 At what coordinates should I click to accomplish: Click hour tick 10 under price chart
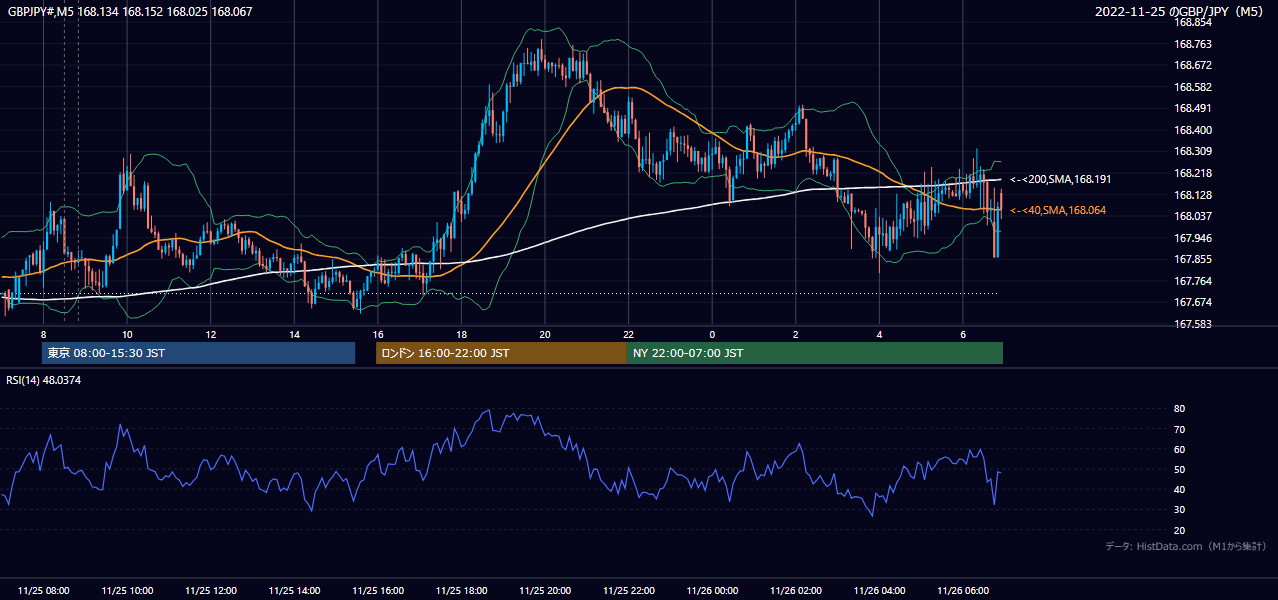(x=127, y=333)
